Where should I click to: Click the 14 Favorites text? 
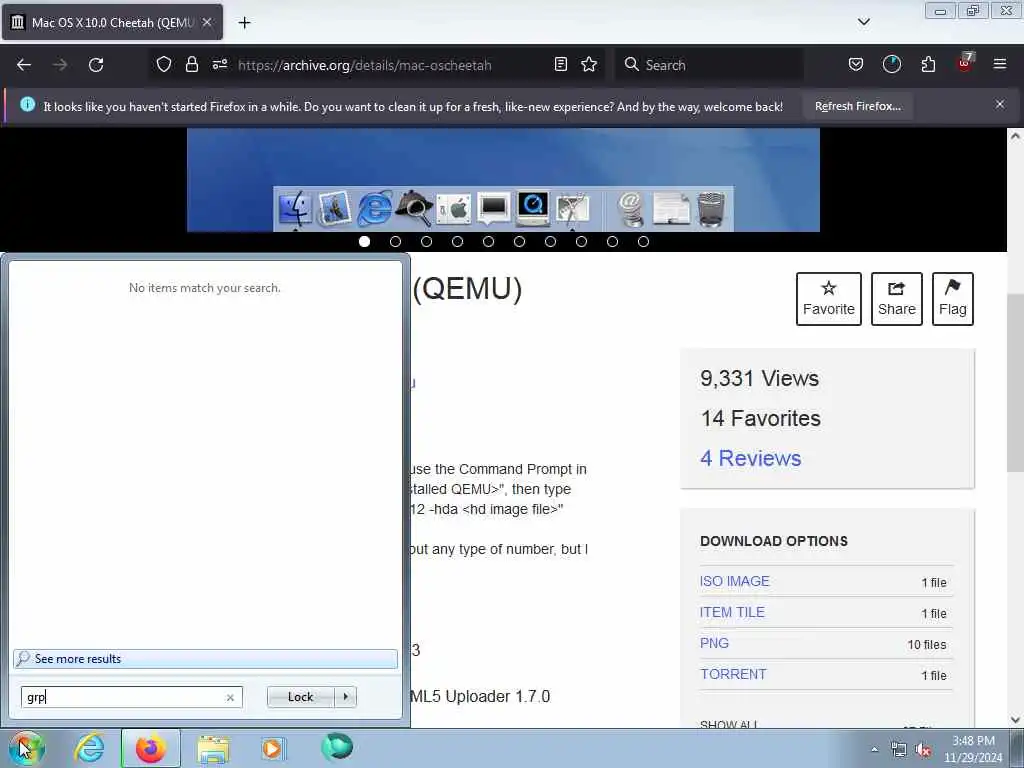point(761,418)
